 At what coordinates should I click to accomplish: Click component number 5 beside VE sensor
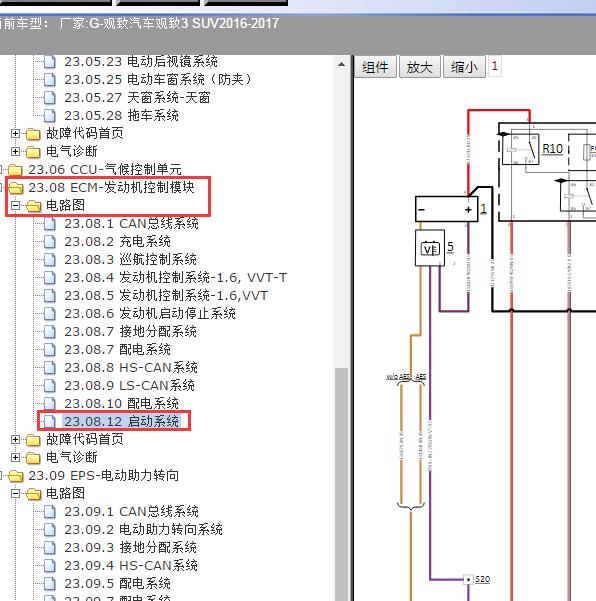450,247
